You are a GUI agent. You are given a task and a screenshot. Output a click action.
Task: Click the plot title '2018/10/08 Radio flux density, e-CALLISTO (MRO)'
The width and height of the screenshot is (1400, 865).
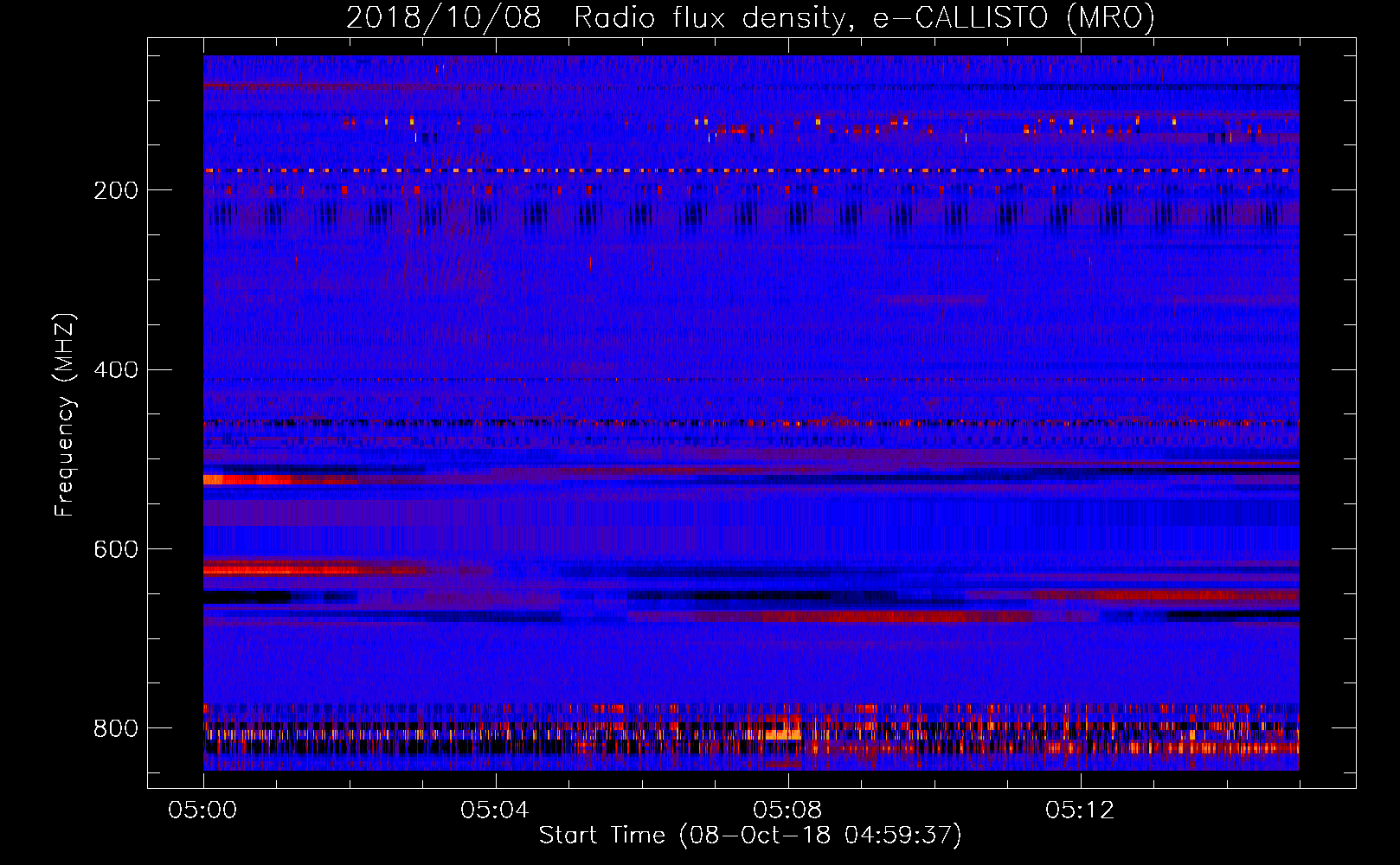(x=750, y=18)
